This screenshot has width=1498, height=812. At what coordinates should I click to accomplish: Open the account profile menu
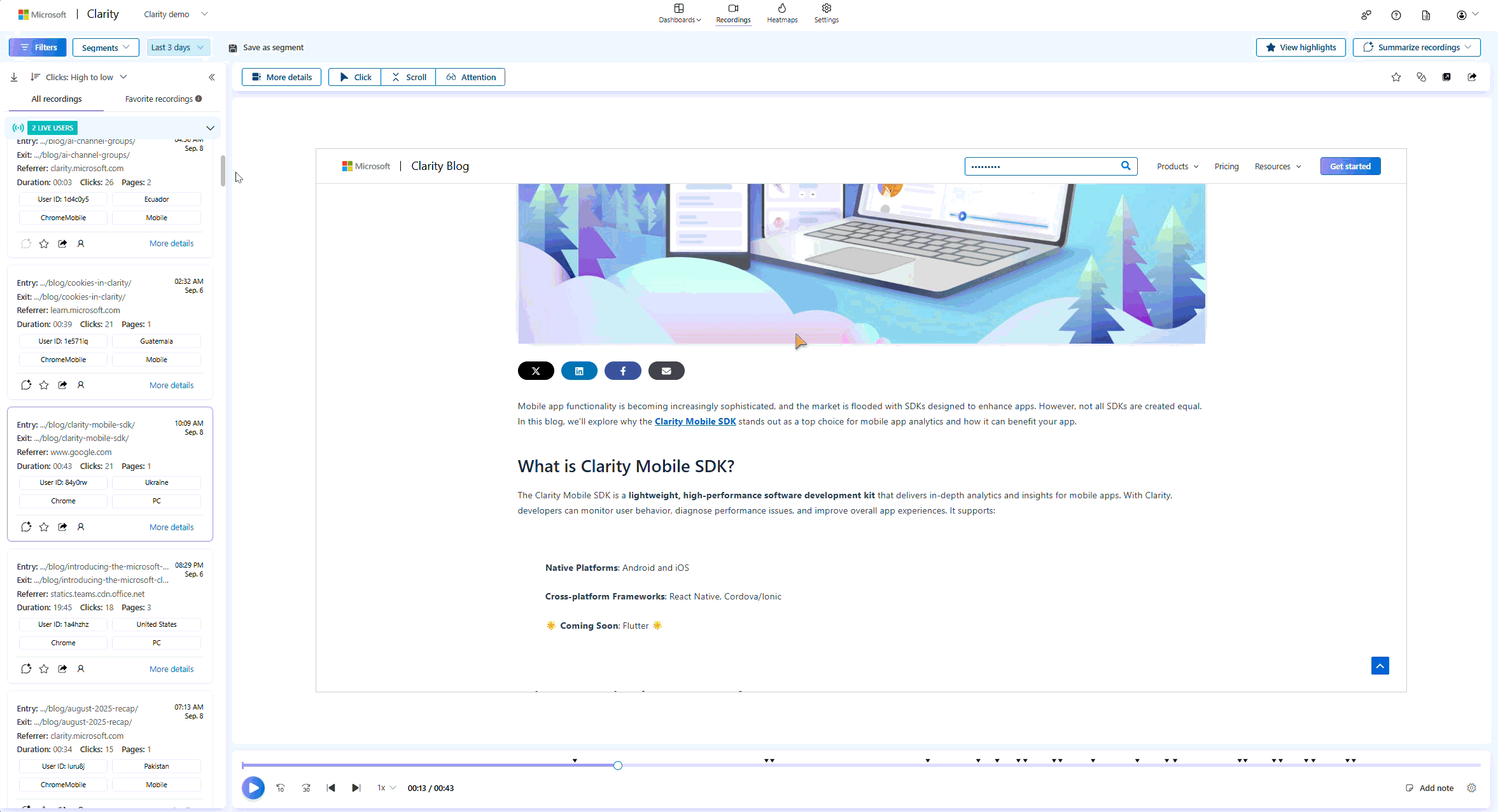point(1467,15)
